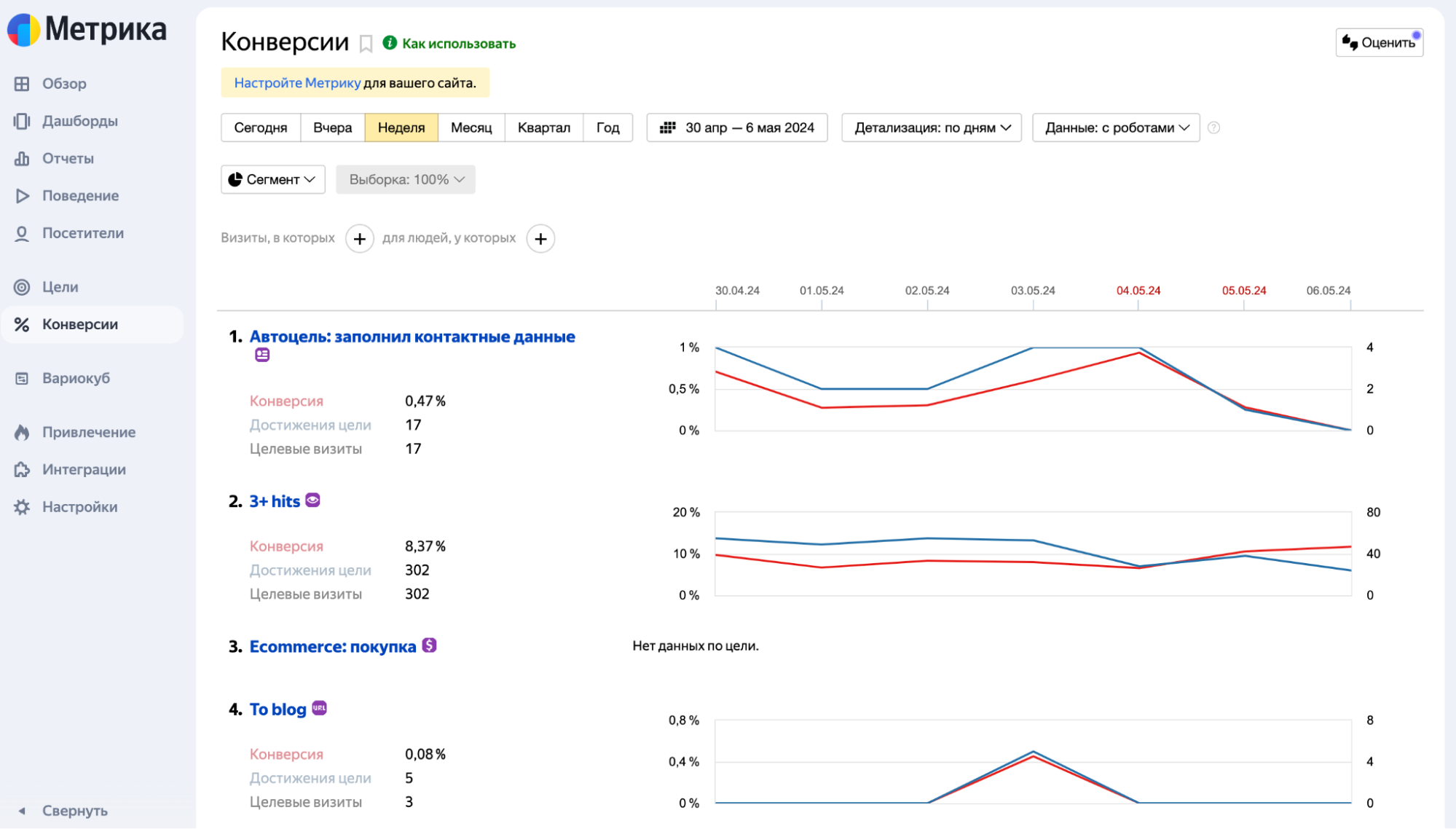
Task: Open goal Автоцель: заполнил контактные данные
Action: pyautogui.click(x=412, y=337)
